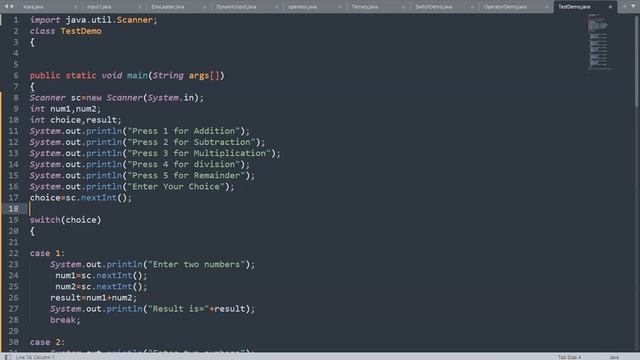The height and width of the screenshot is (360, 640).
Task: Click the "Press 3 for Multiplication" line
Action: pyautogui.click(x=155, y=153)
